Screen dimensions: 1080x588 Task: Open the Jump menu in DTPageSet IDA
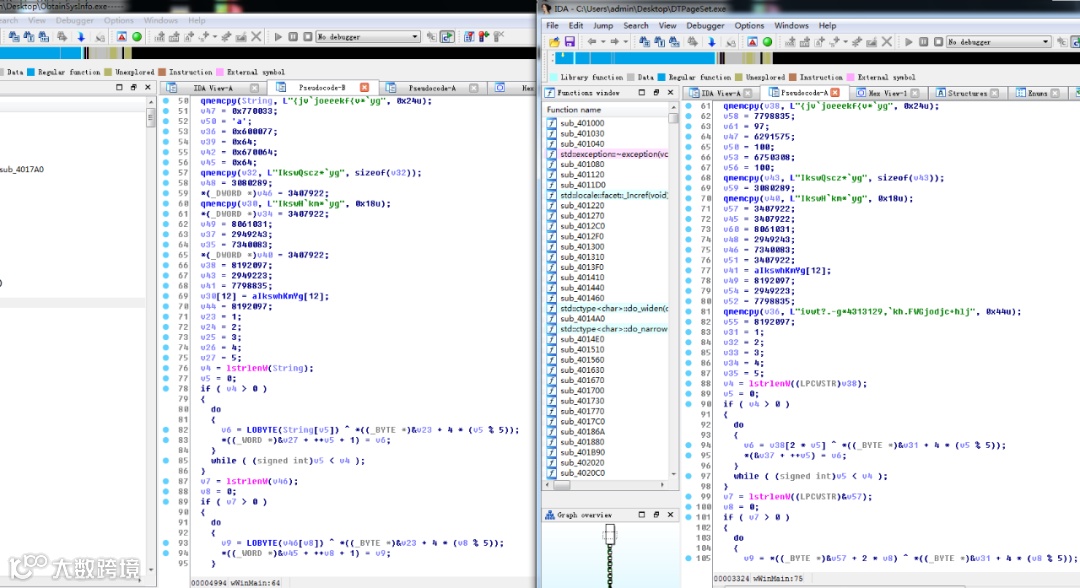pyautogui.click(x=603, y=25)
